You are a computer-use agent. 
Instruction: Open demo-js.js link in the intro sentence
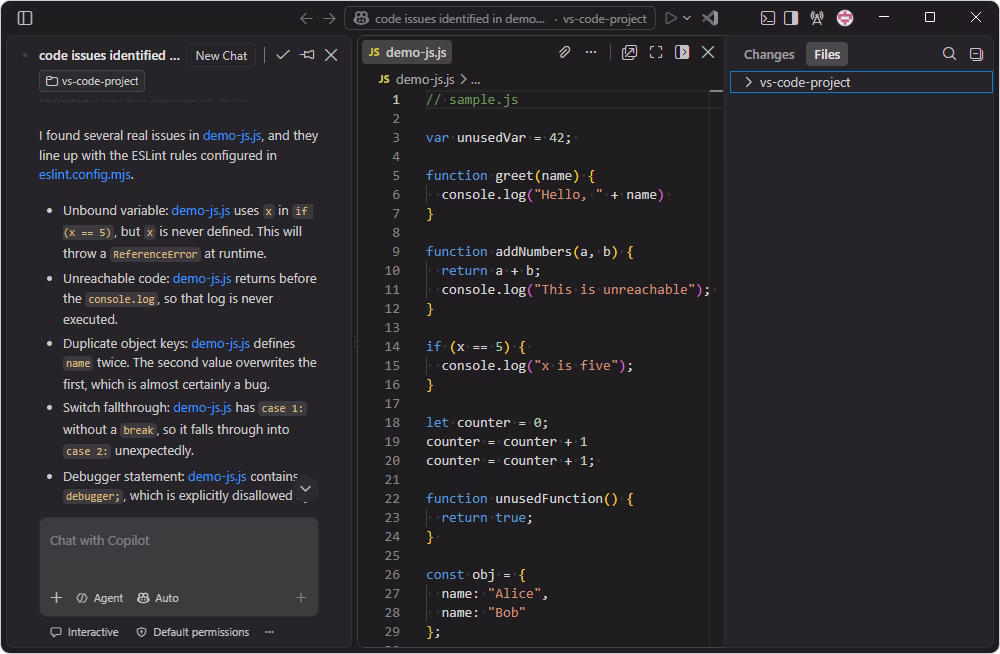click(x=232, y=135)
